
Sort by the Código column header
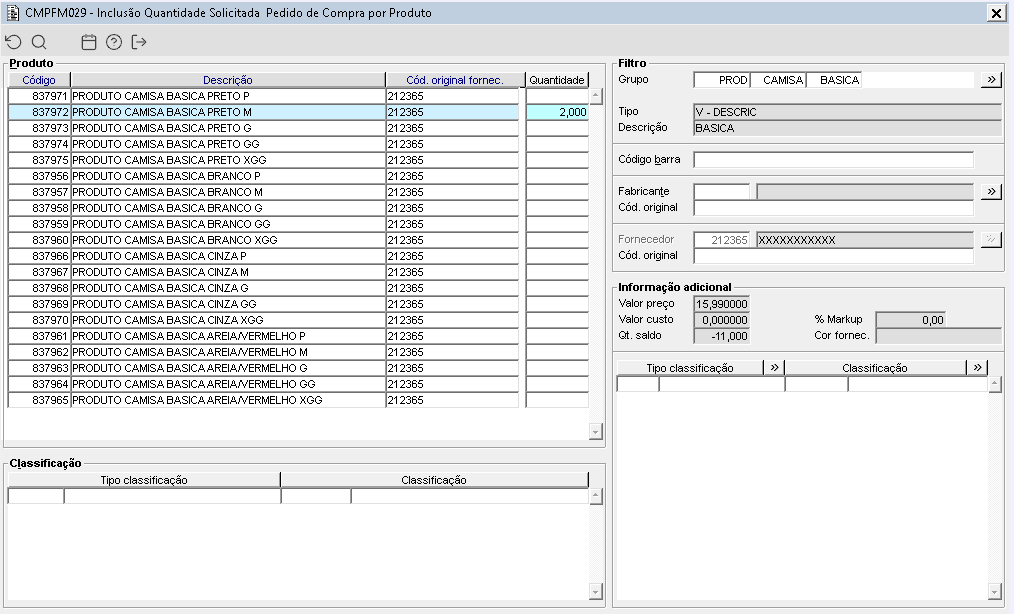click(x=39, y=80)
